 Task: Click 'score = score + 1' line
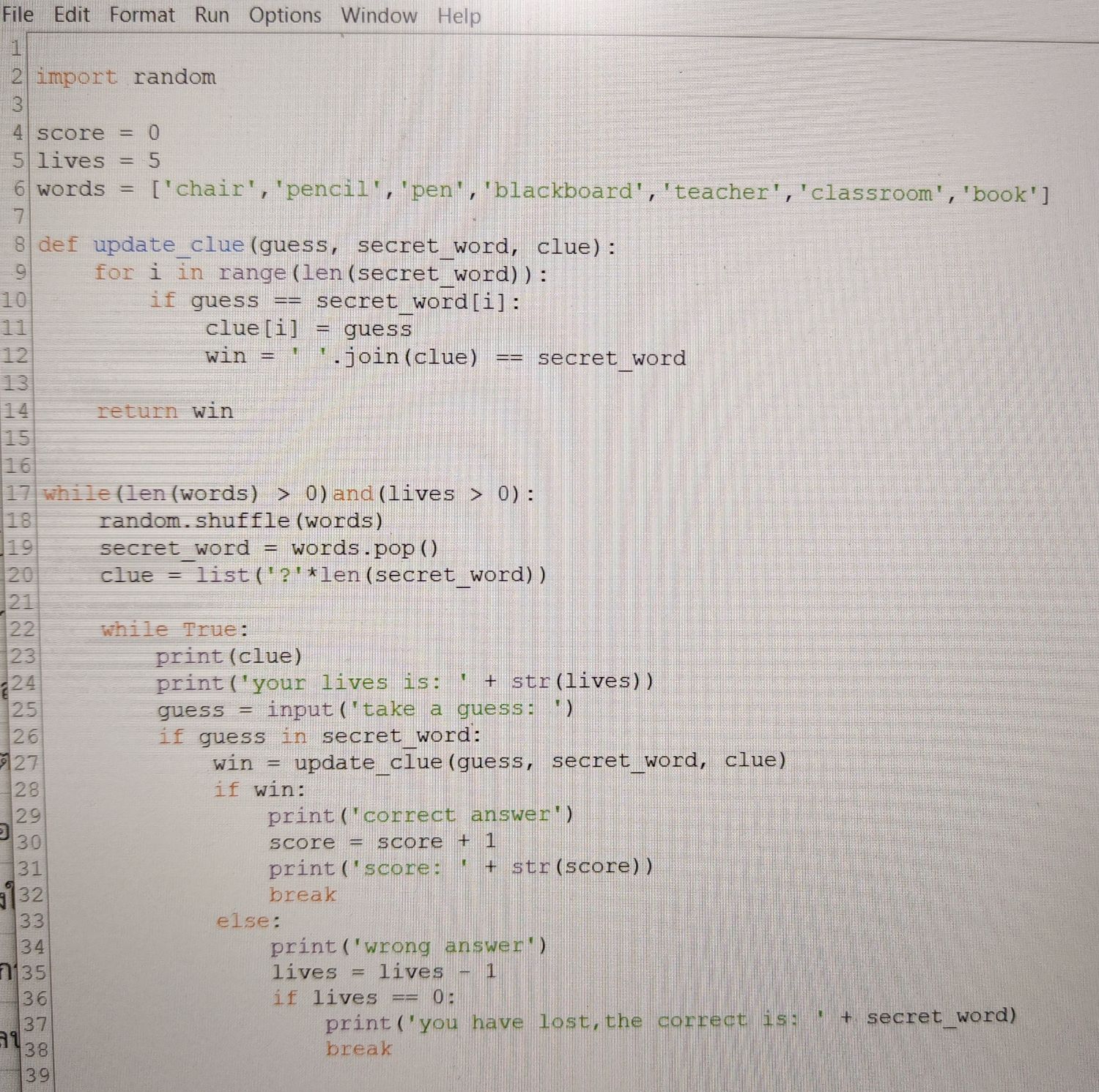(382, 842)
